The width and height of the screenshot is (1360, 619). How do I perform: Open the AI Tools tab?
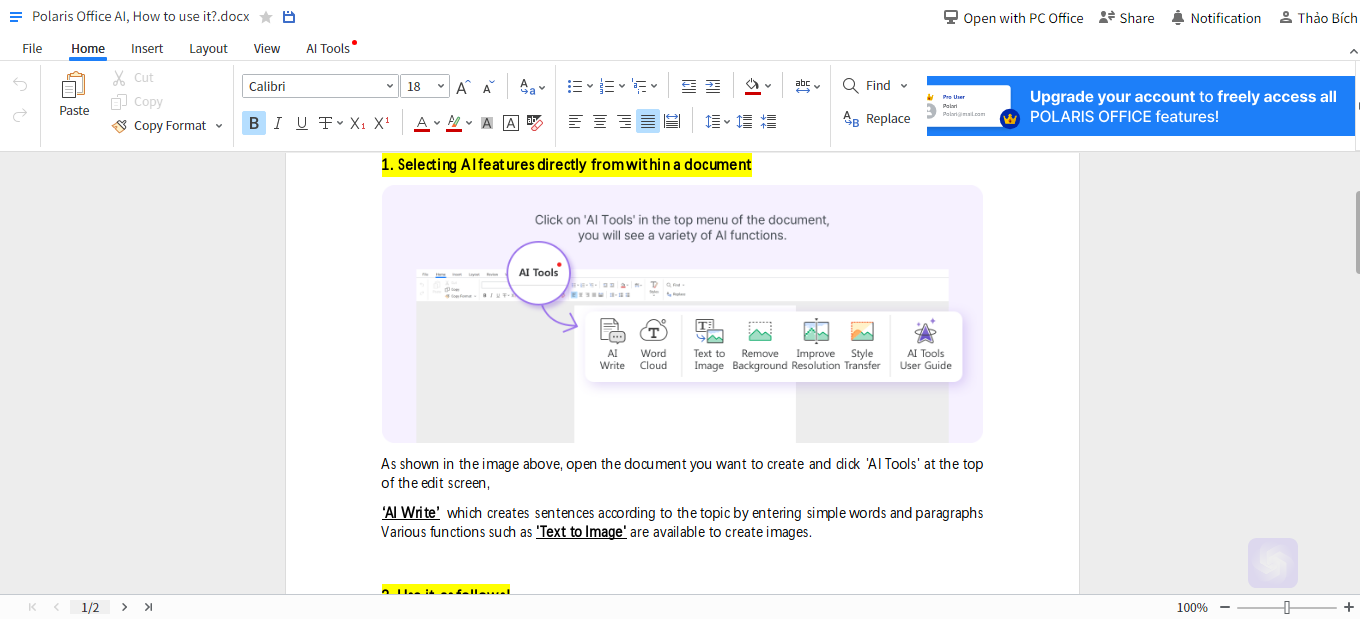click(x=328, y=48)
